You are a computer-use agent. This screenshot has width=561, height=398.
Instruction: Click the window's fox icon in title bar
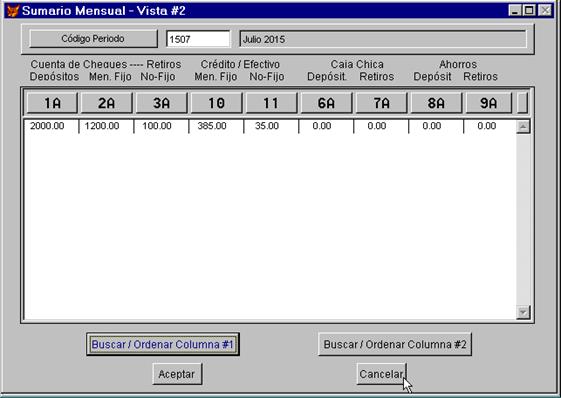pyautogui.click(x=13, y=10)
